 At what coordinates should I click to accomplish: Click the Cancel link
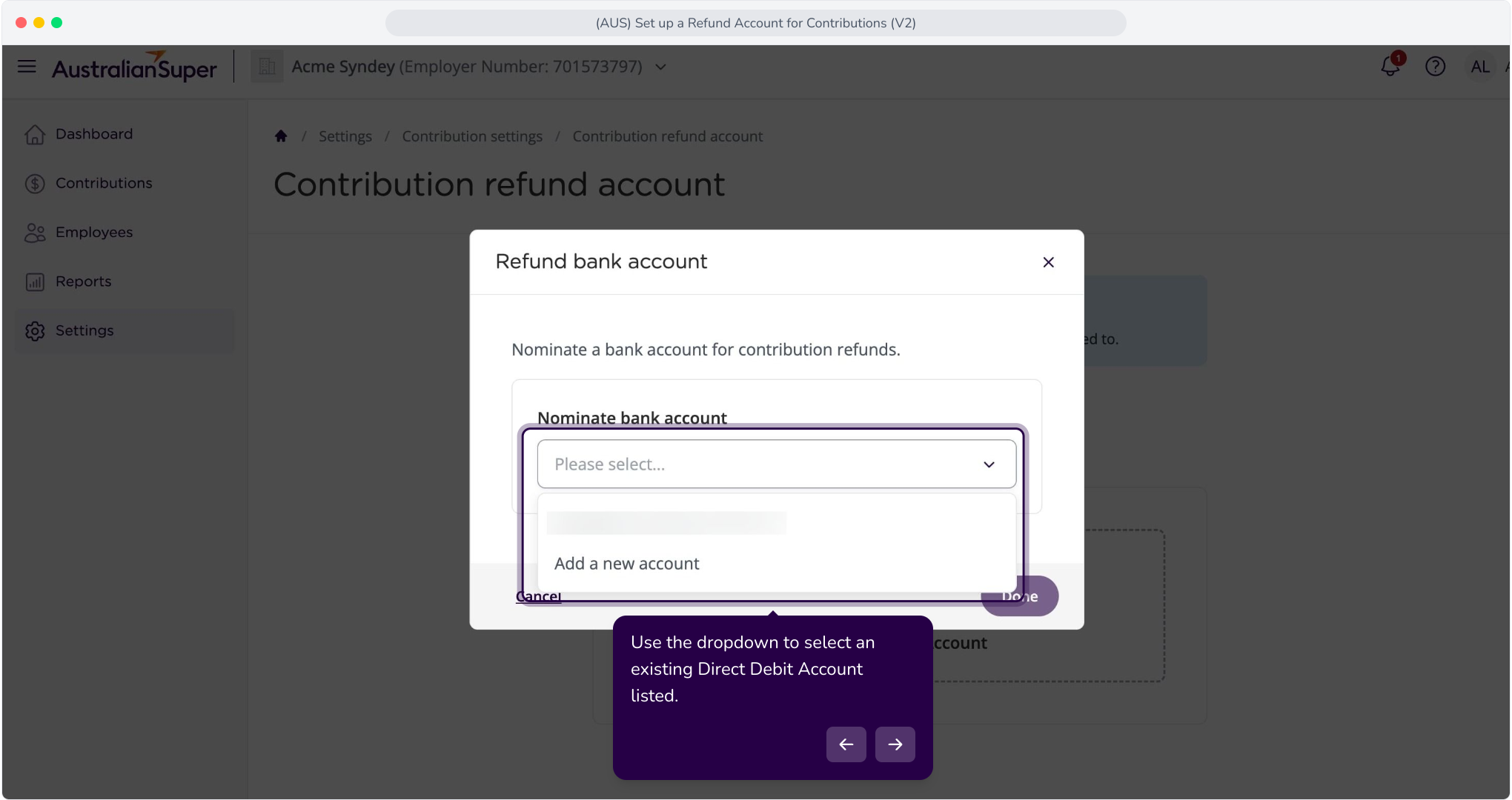tap(538, 596)
